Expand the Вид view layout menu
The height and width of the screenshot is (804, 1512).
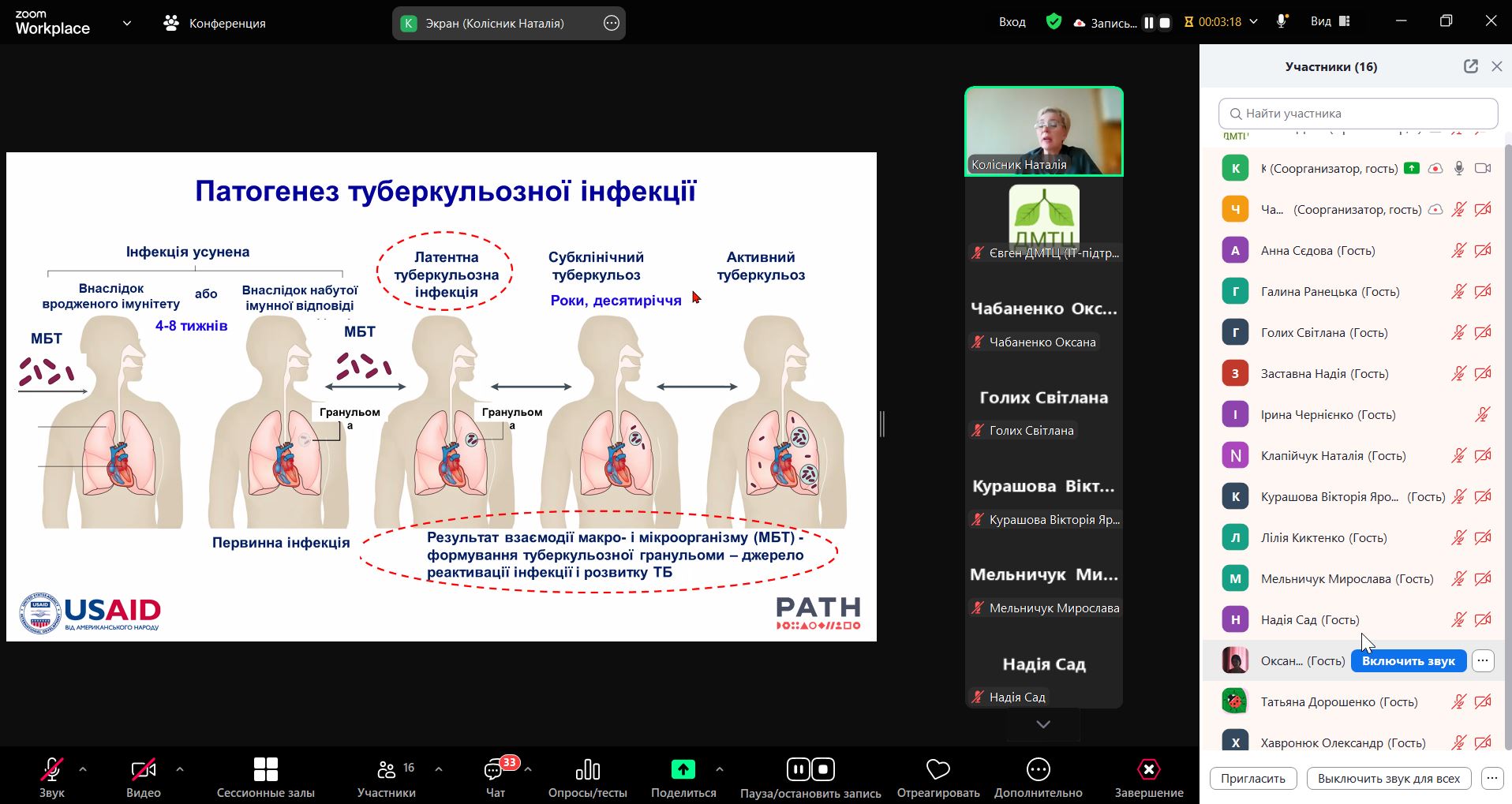click(1330, 22)
